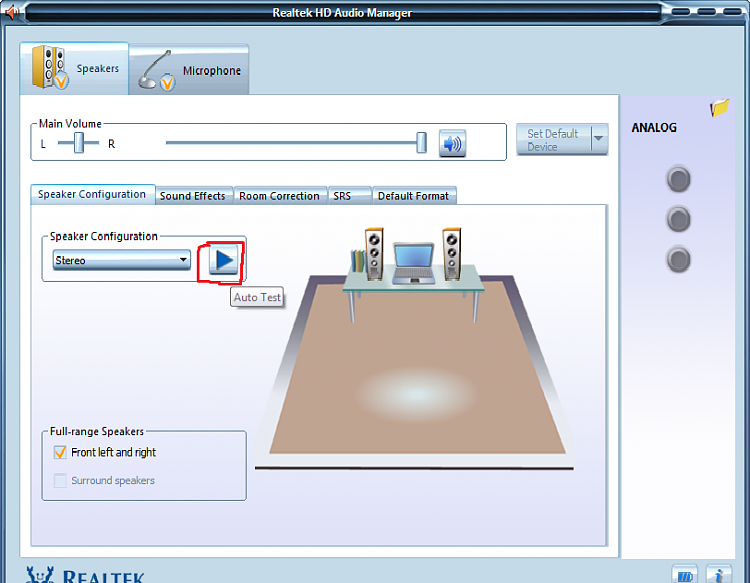750x583 pixels.
Task: Toggle the Surround speakers checkbox
Action: (x=60, y=480)
